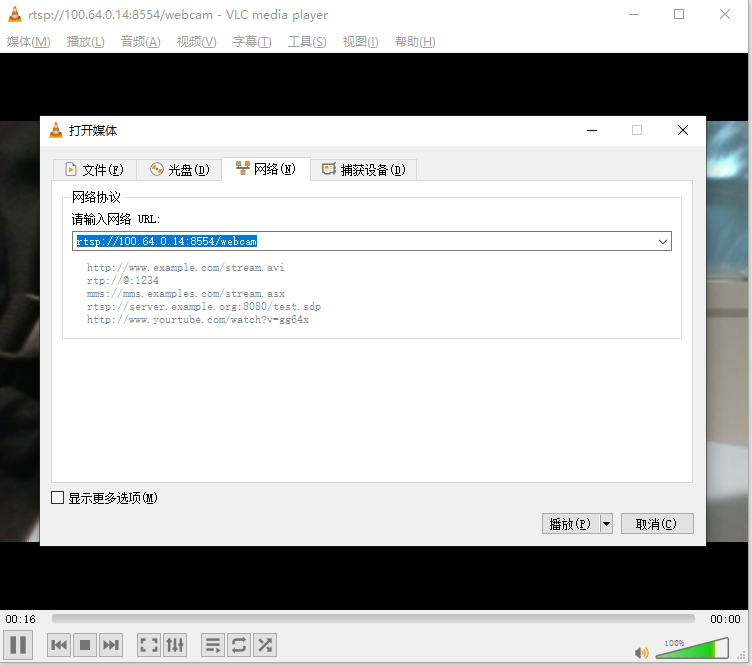The image size is (752, 665).
Task: Switch to the 捕获设备(D) tab
Action: tap(364, 170)
